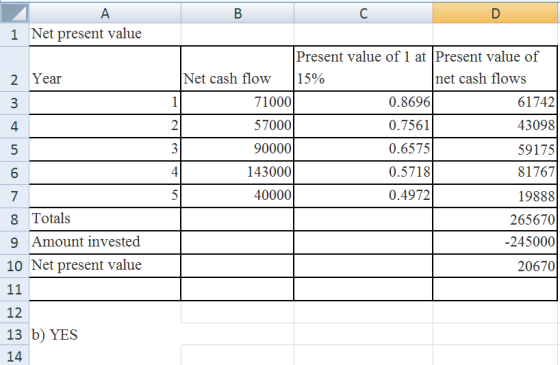Select discount factor cell 0.7561
Viewport: 560px width, 365px height.
point(363,126)
